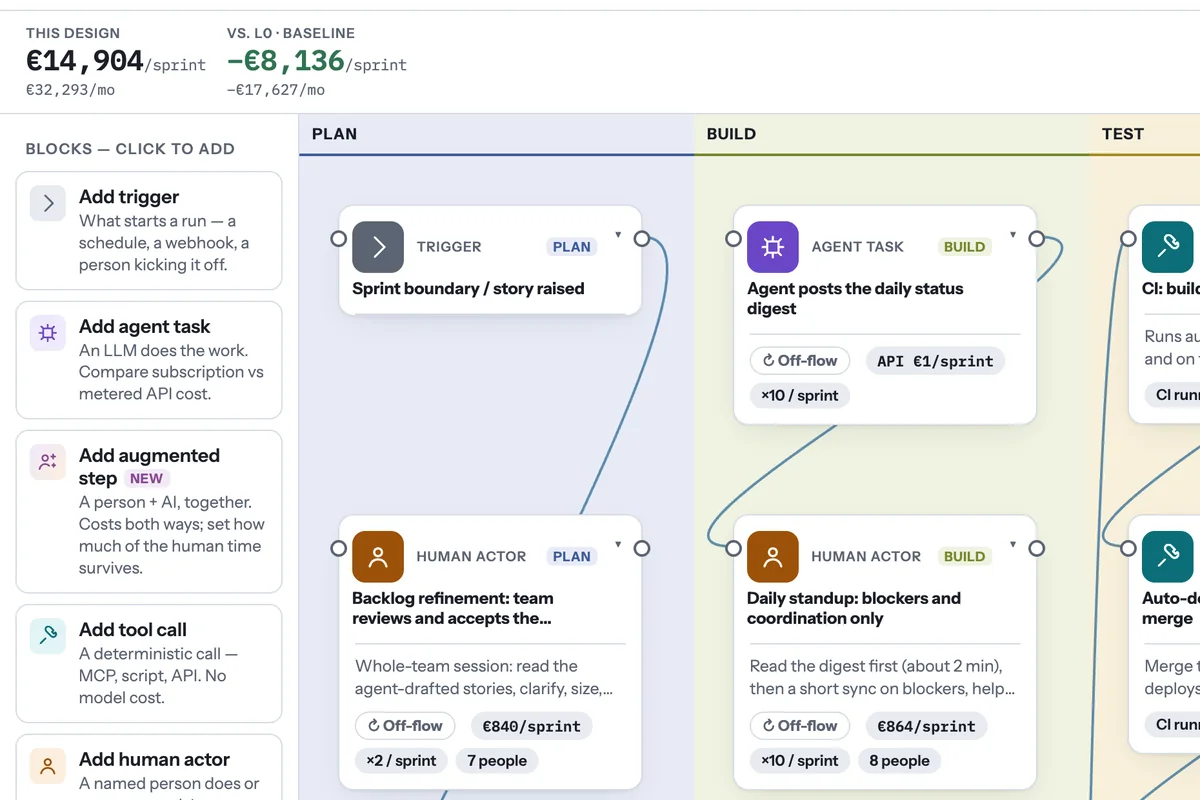Screen dimensions: 1200x800
Task: Open the Backlog refinement node dropdown arrow
Action: [x=618, y=546]
